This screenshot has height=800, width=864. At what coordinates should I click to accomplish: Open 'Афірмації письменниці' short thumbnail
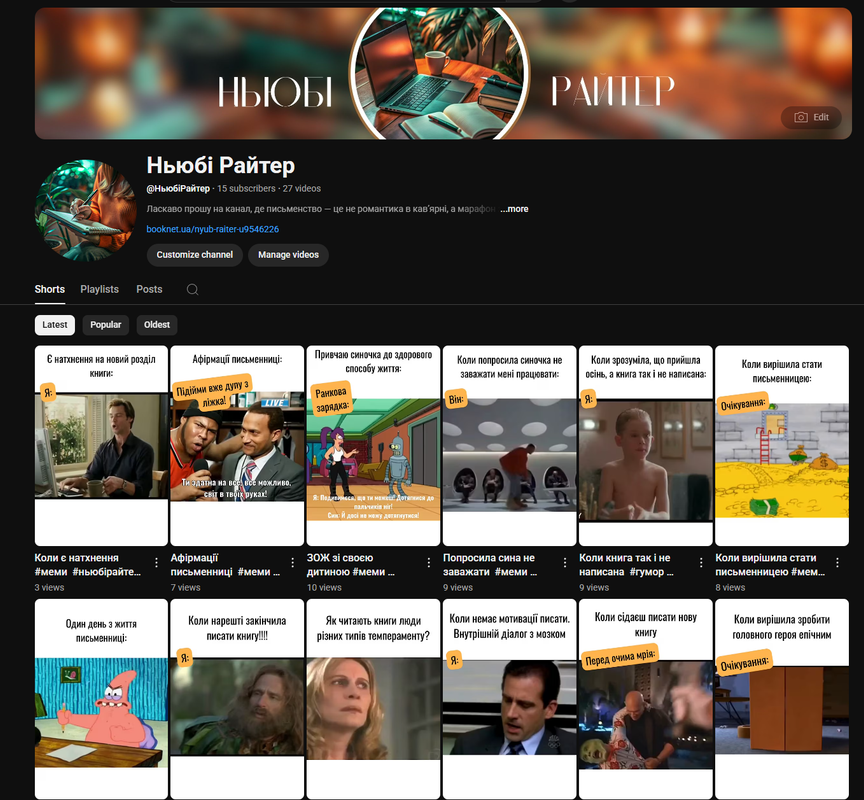(237, 446)
